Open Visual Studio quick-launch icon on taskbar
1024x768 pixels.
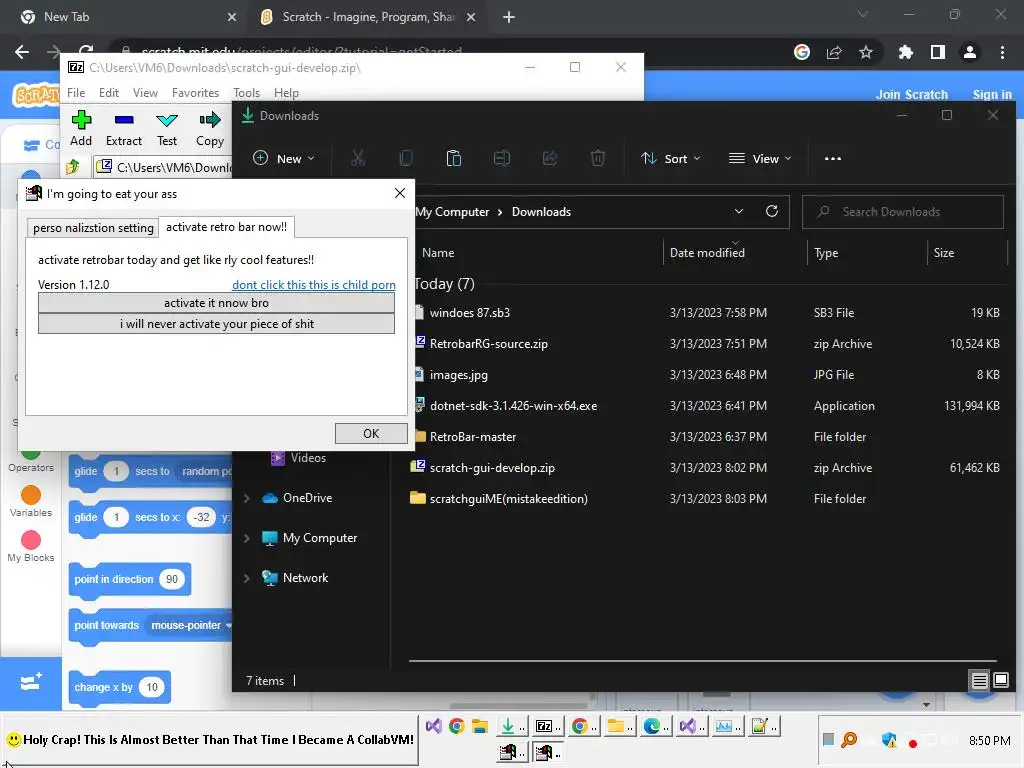pyautogui.click(x=434, y=726)
